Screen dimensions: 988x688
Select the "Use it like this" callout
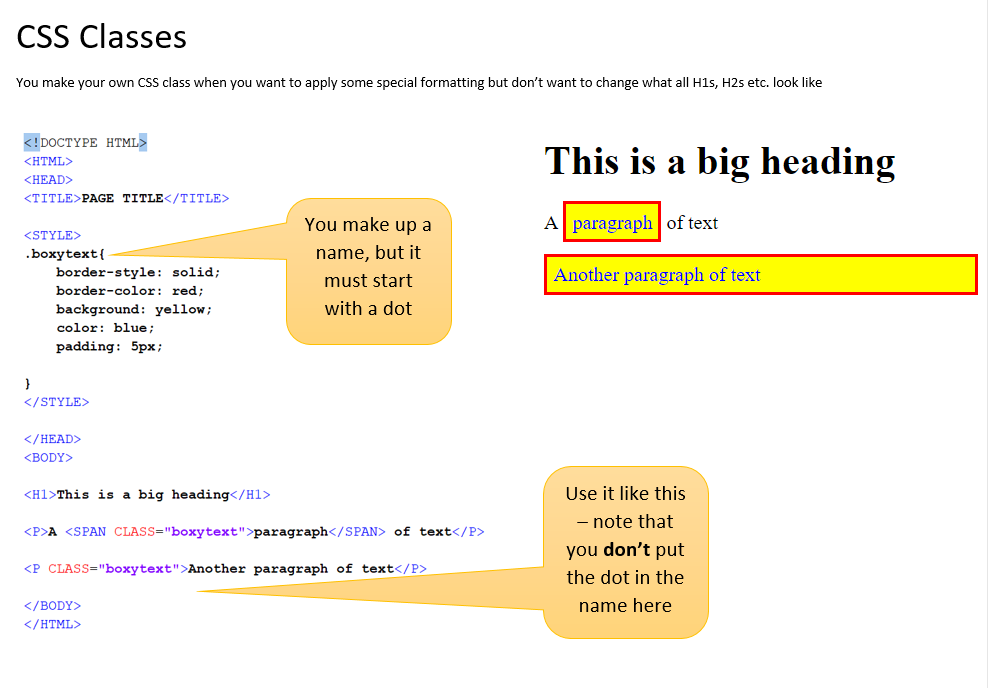pos(625,550)
